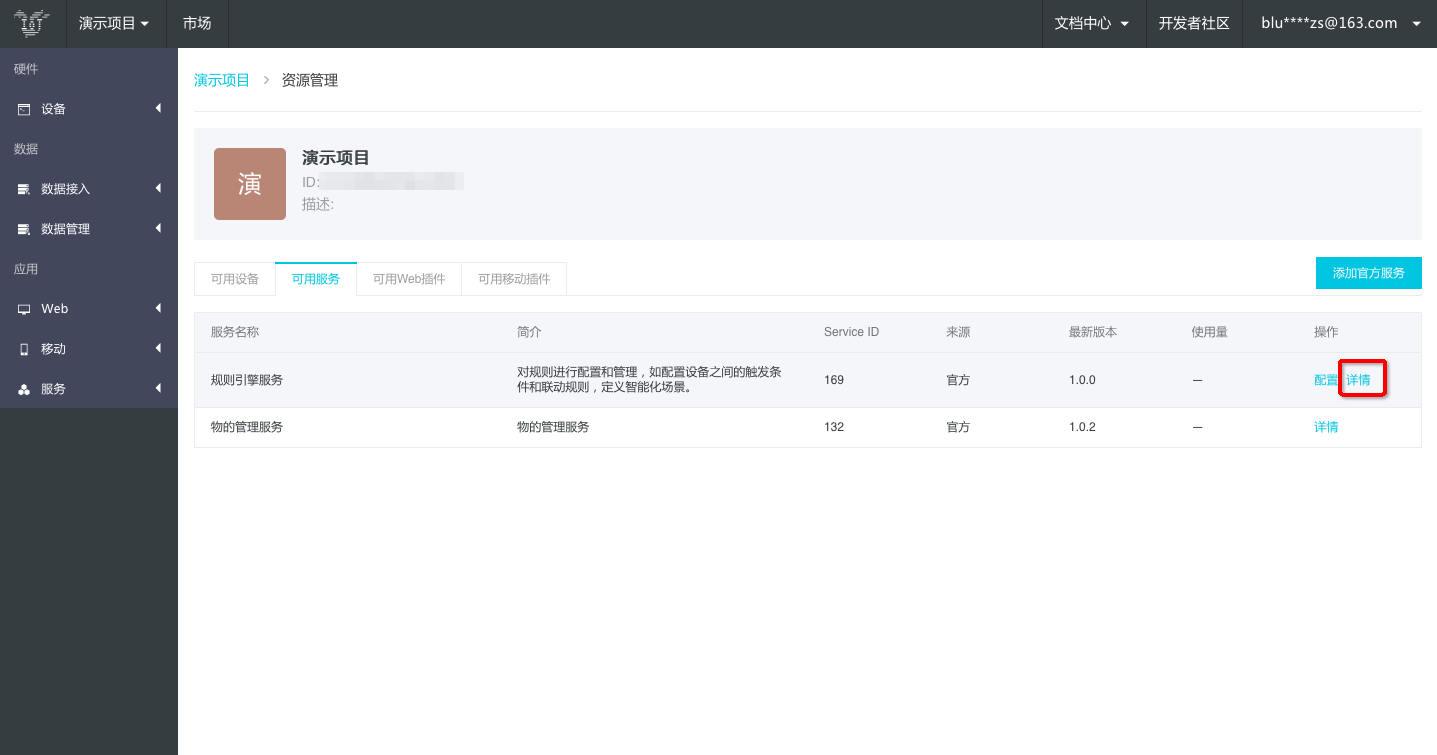Click the 演示项目 project title
This screenshot has width=1437, height=755.
point(336,158)
